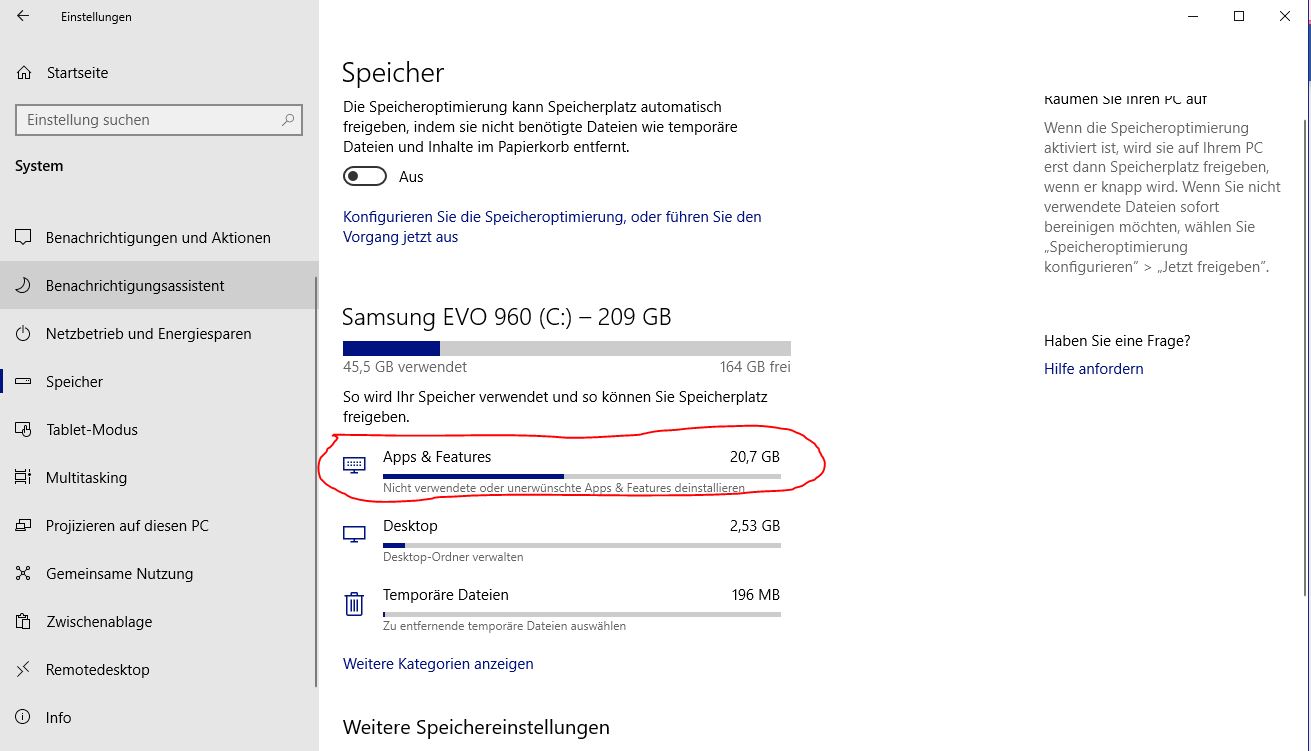This screenshot has width=1311, height=751.
Task: Click Zwischenablage clipboard icon
Action: pyautogui.click(x=24, y=622)
